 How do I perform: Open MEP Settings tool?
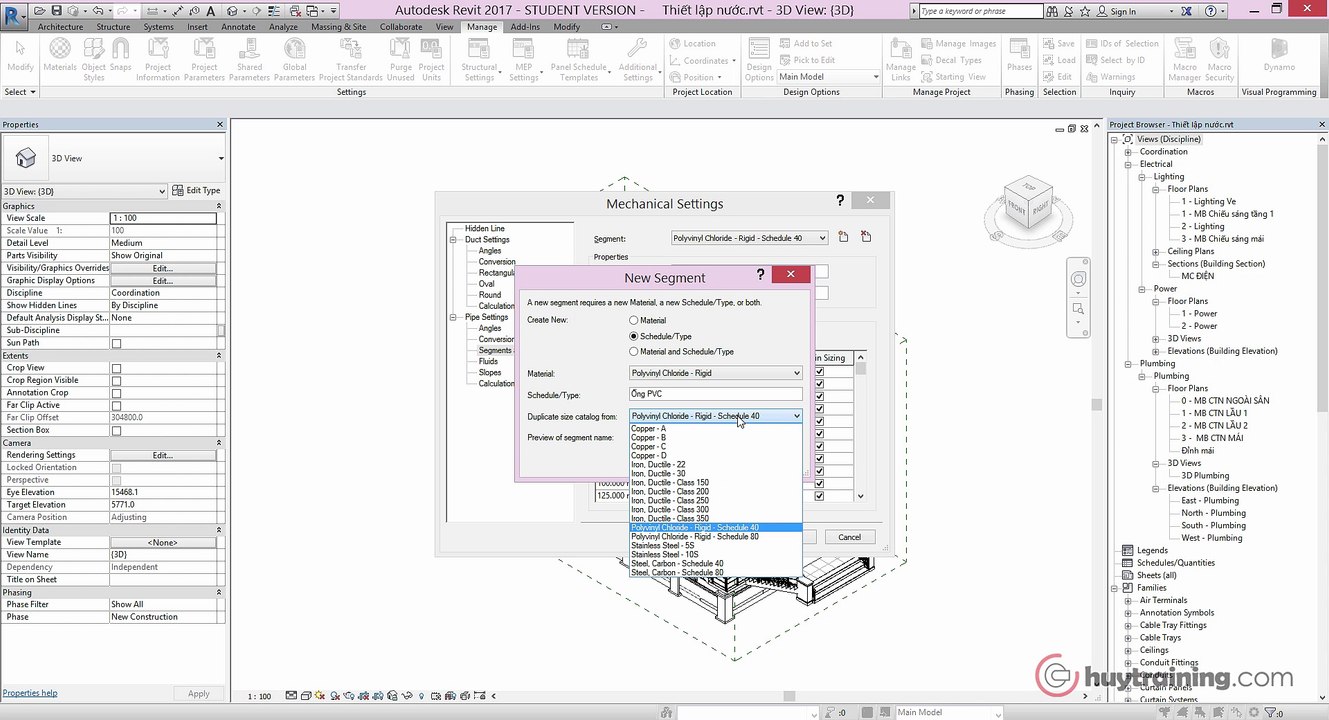tap(523, 60)
